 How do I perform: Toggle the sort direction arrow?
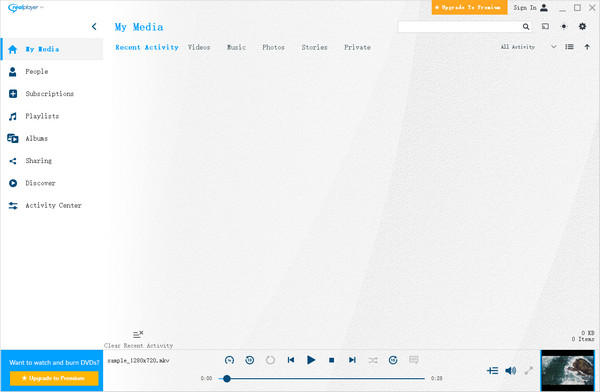pos(587,47)
